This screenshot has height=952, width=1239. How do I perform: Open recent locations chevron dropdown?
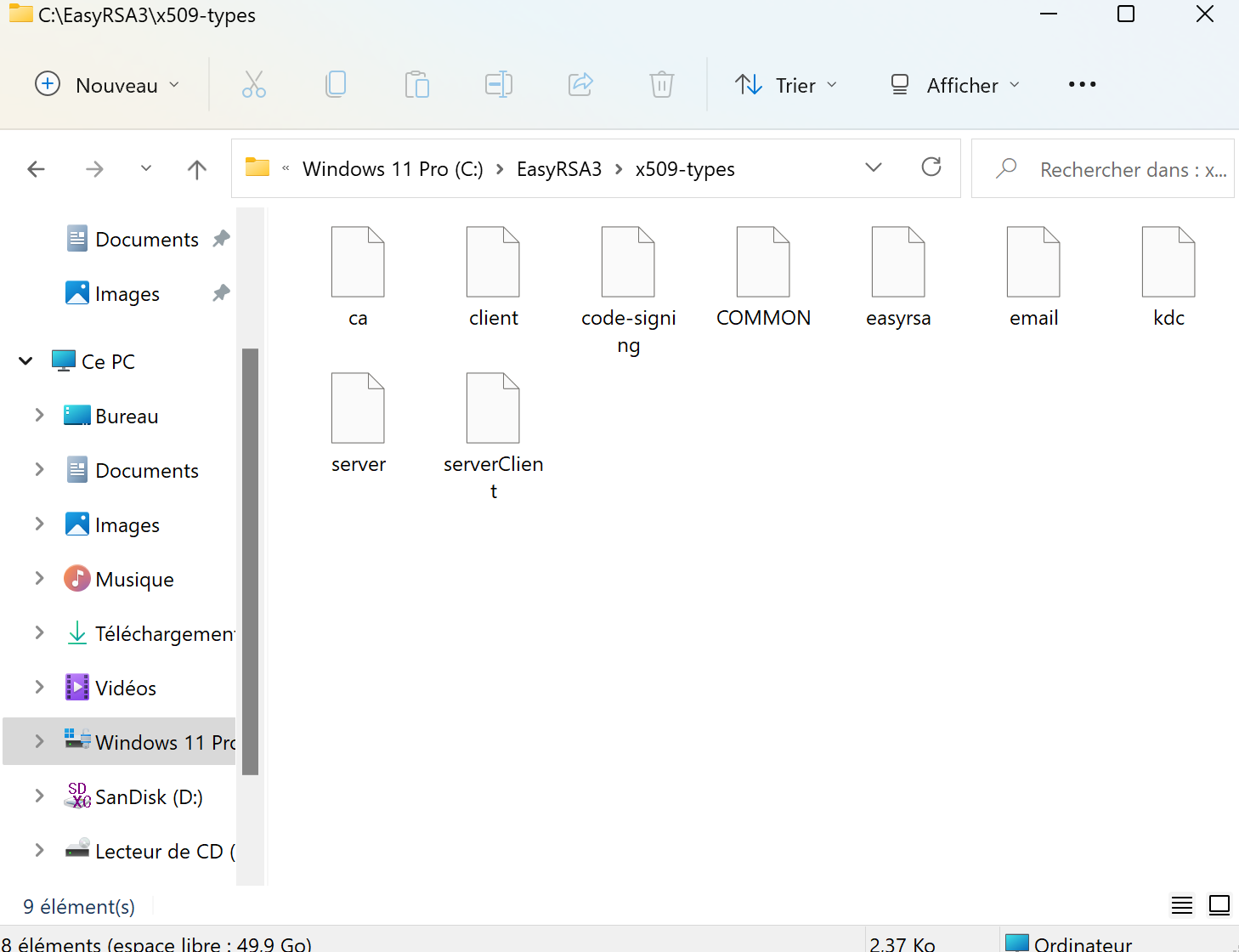pyautogui.click(x=146, y=168)
